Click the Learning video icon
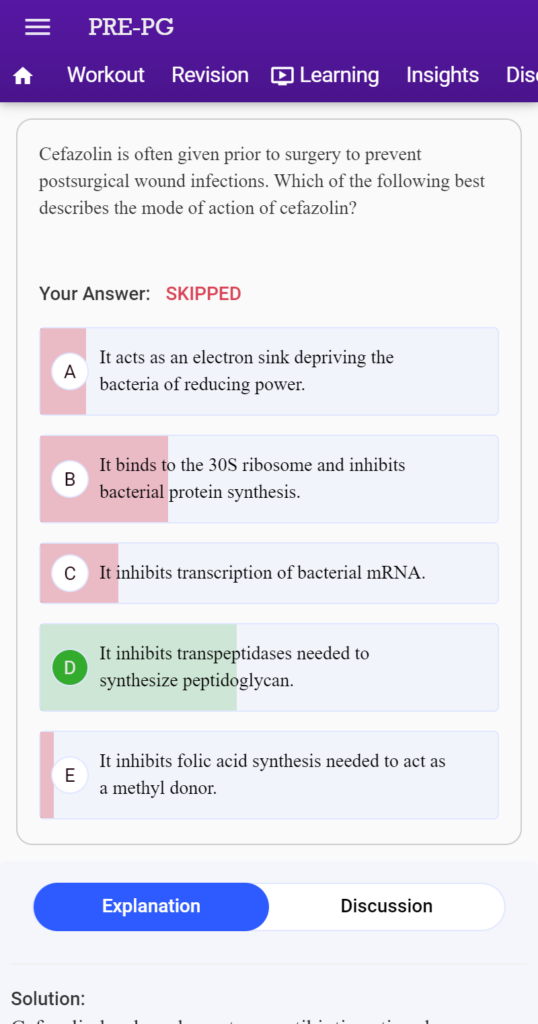Image resolution: width=538 pixels, height=1024 pixels. tap(282, 76)
